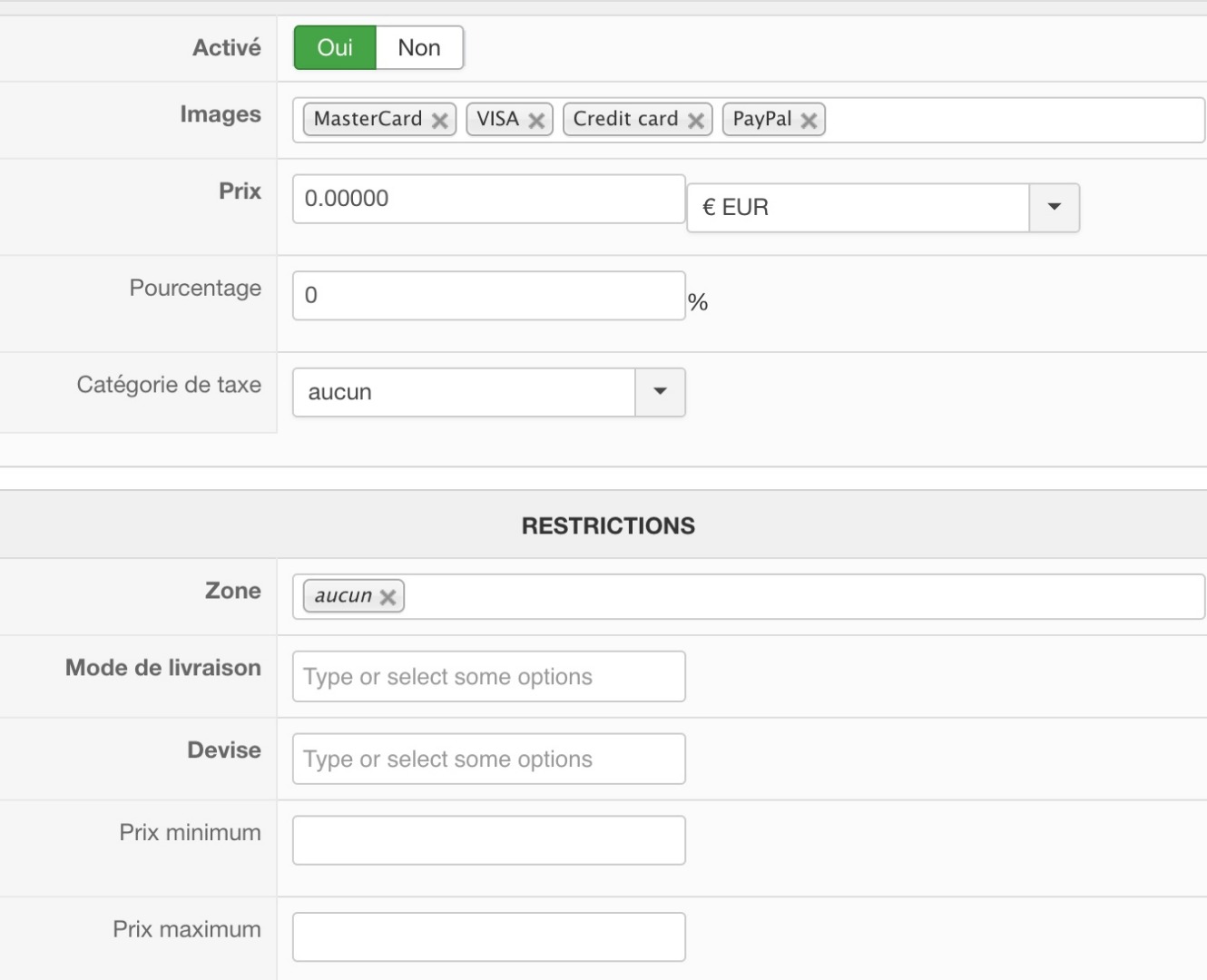Click the RESTRICTIONS section header
1207x980 pixels.
pyautogui.click(x=608, y=525)
